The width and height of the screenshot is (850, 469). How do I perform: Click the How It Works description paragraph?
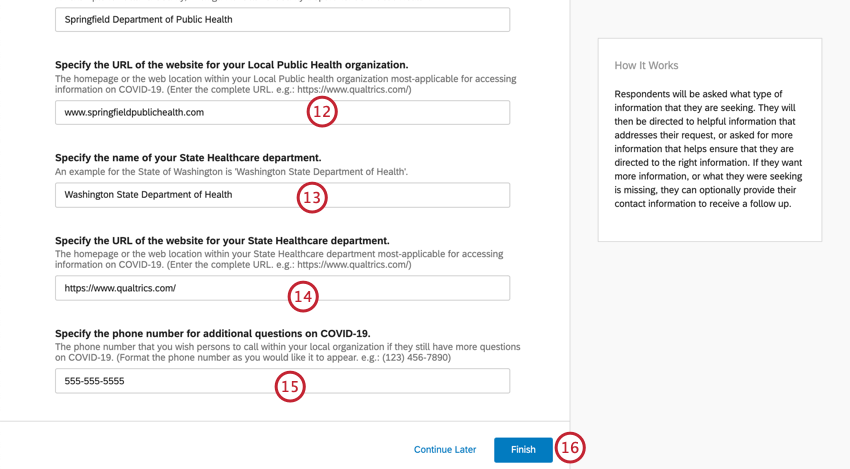click(708, 149)
